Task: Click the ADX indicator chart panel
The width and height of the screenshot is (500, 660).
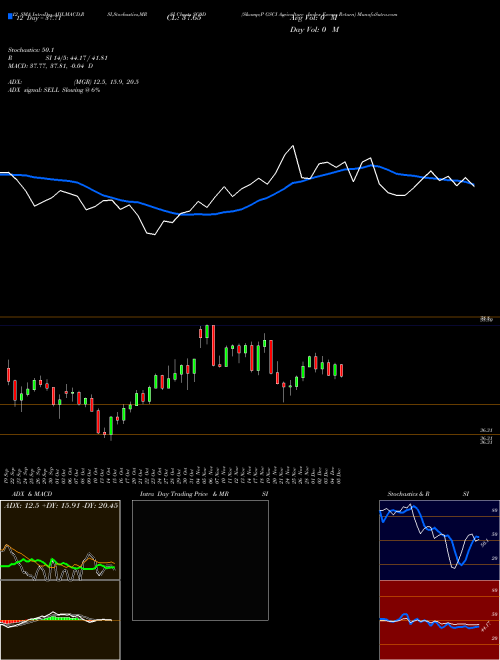Action: coord(60,540)
